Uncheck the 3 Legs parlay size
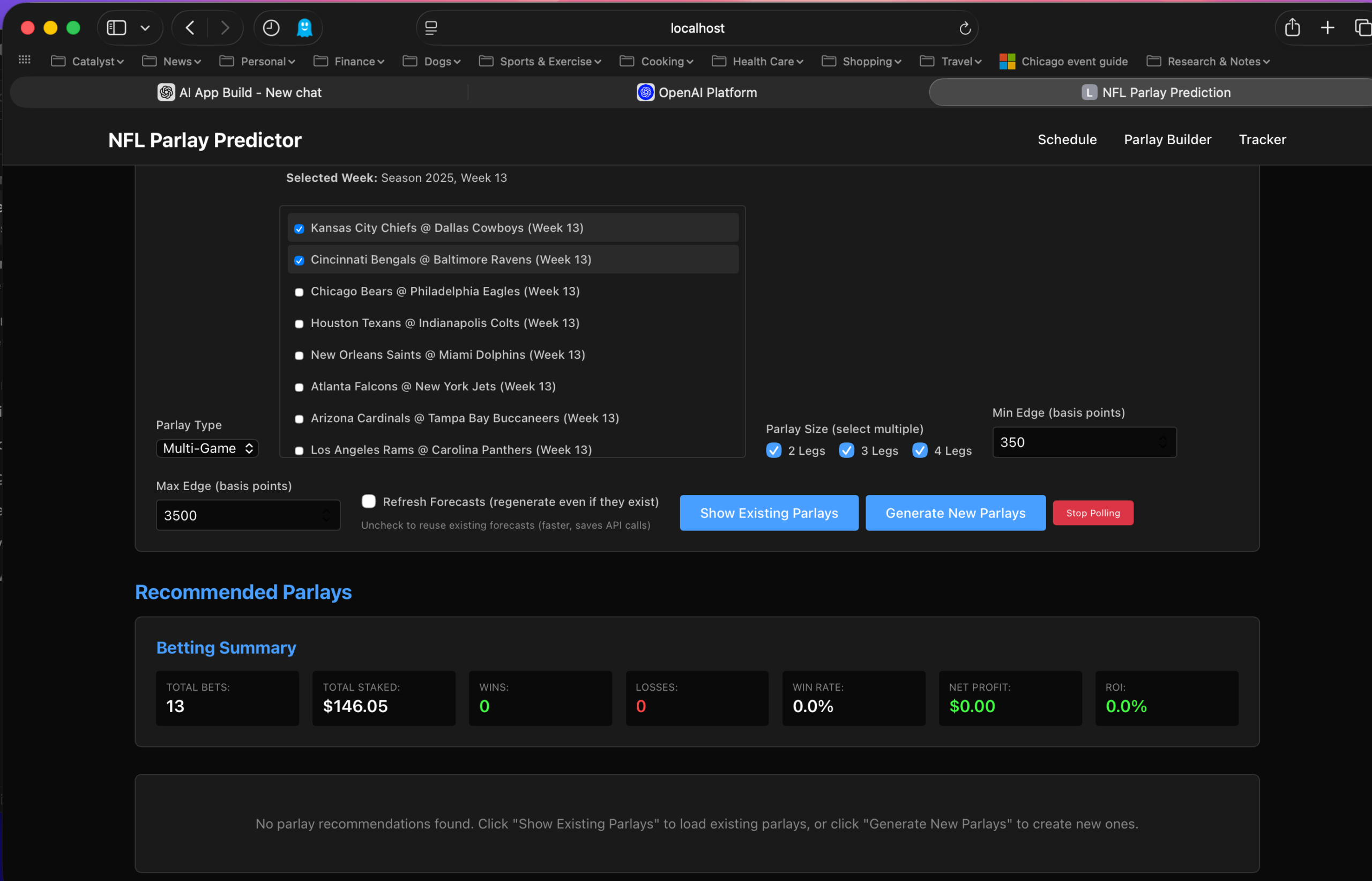The width and height of the screenshot is (1372, 881). (847, 451)
